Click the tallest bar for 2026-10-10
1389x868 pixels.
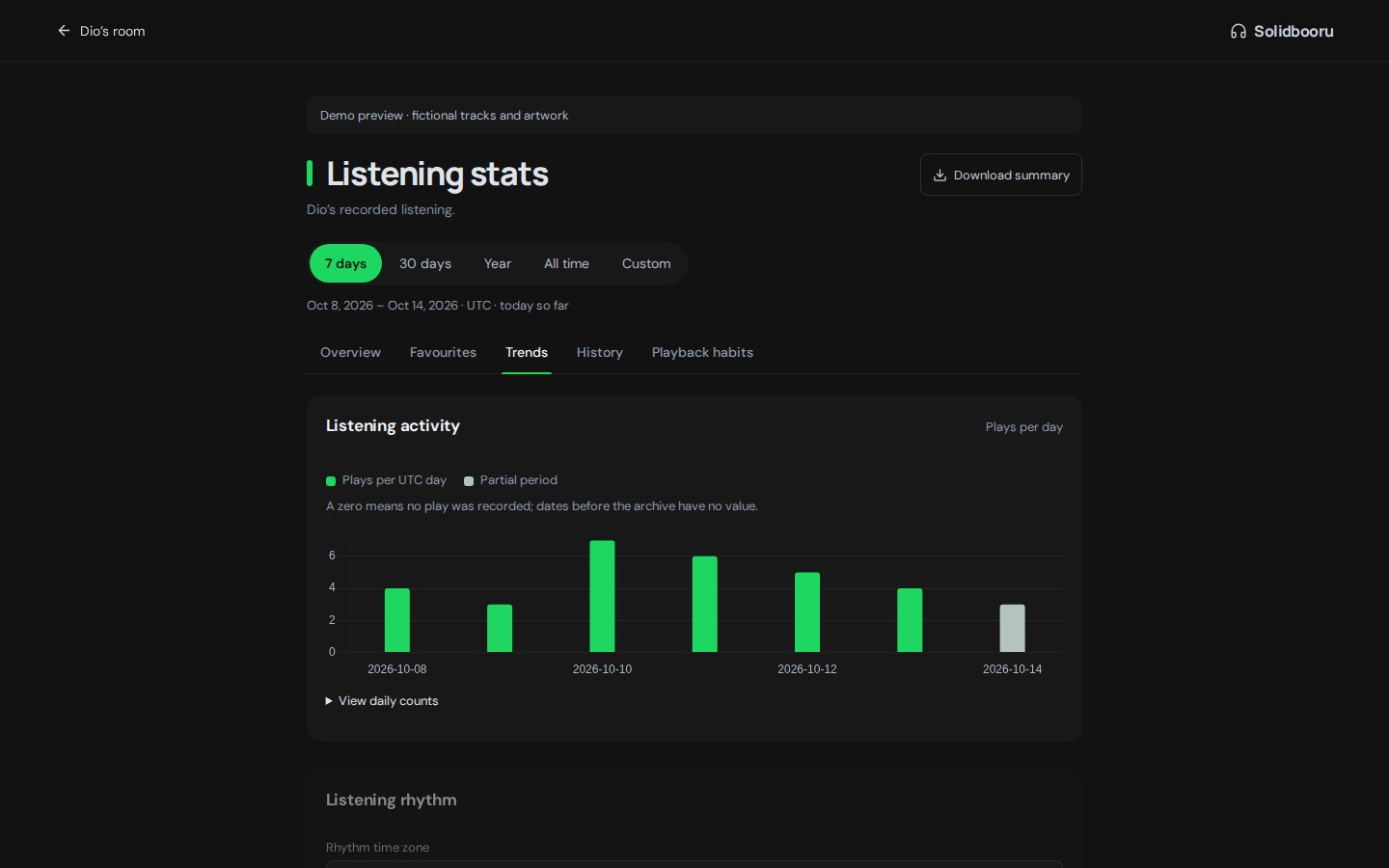coord(602,596)
